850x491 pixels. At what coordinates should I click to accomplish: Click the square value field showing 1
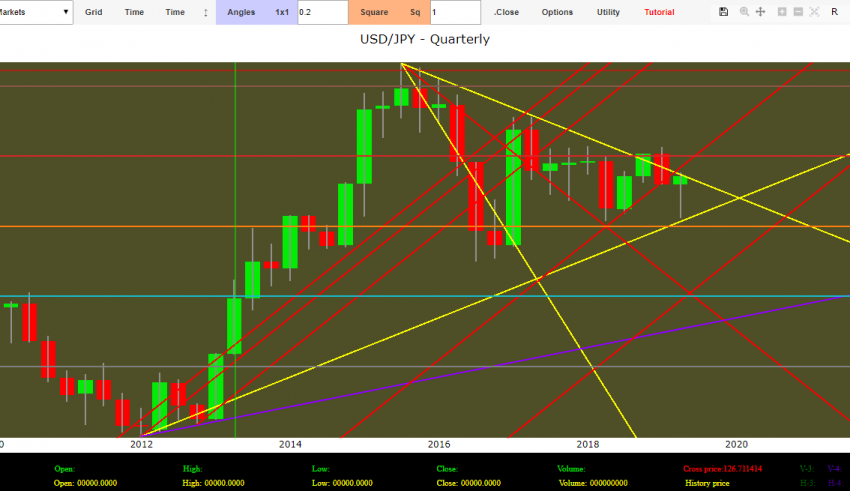(455, 12)
